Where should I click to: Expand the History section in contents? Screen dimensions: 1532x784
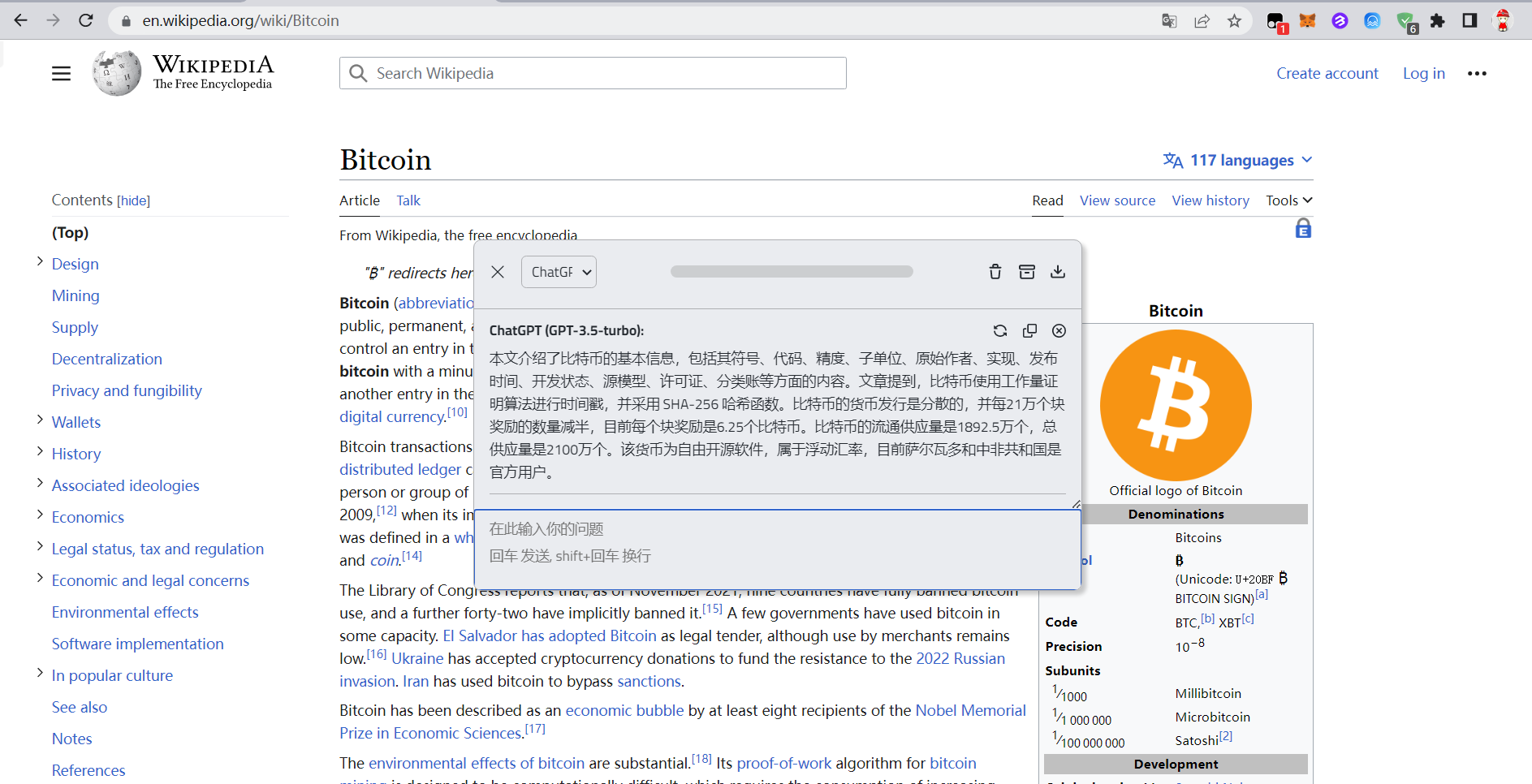tap(40, 451)
